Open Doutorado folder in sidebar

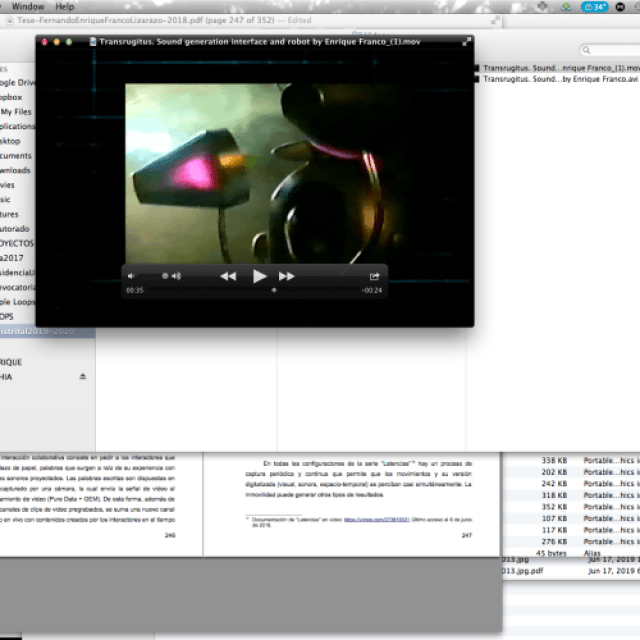15,229
